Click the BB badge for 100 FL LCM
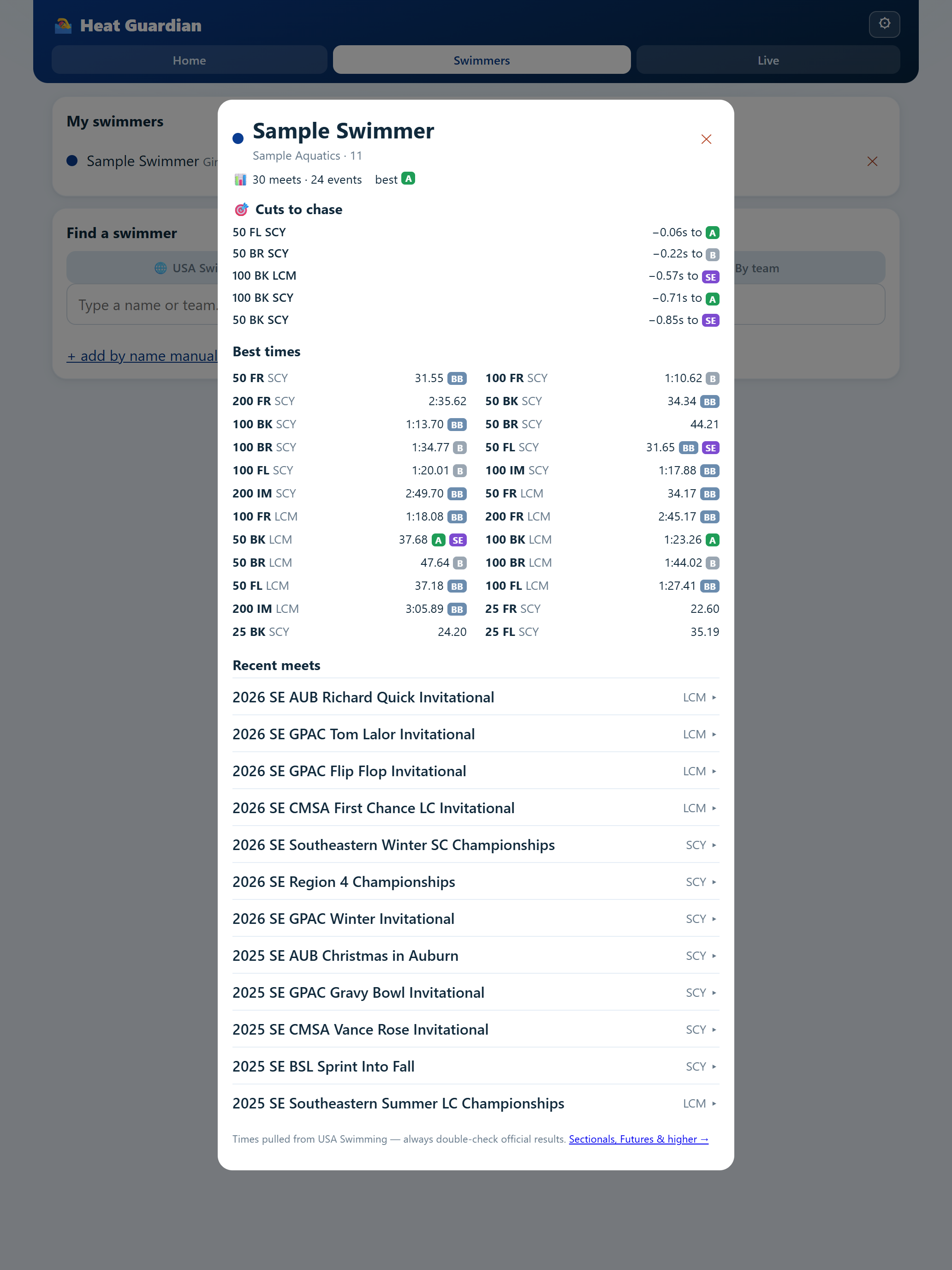952x1270 pixels. click(x=709, y=586)
